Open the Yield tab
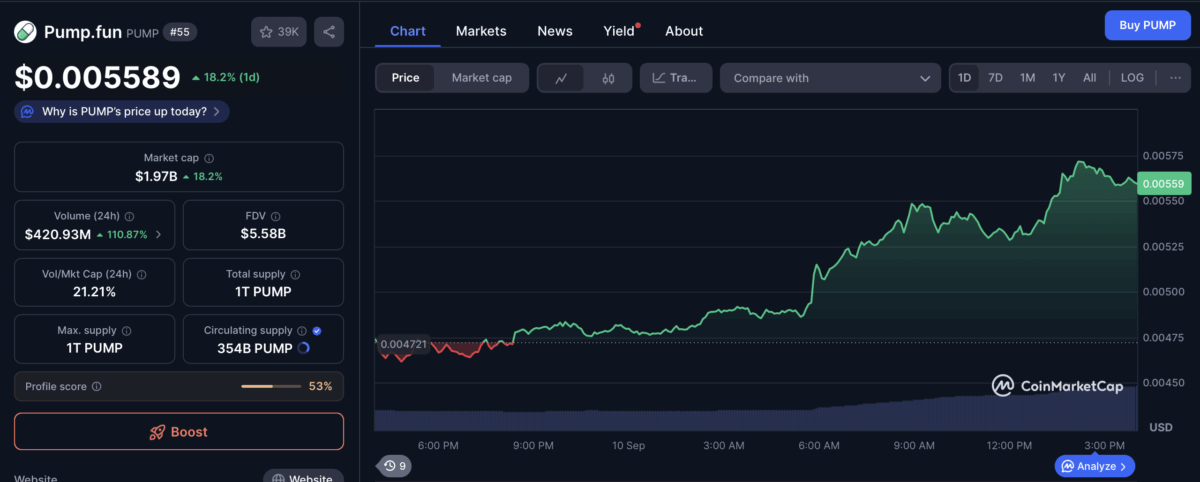1200x482 pixels. (619, 31)
